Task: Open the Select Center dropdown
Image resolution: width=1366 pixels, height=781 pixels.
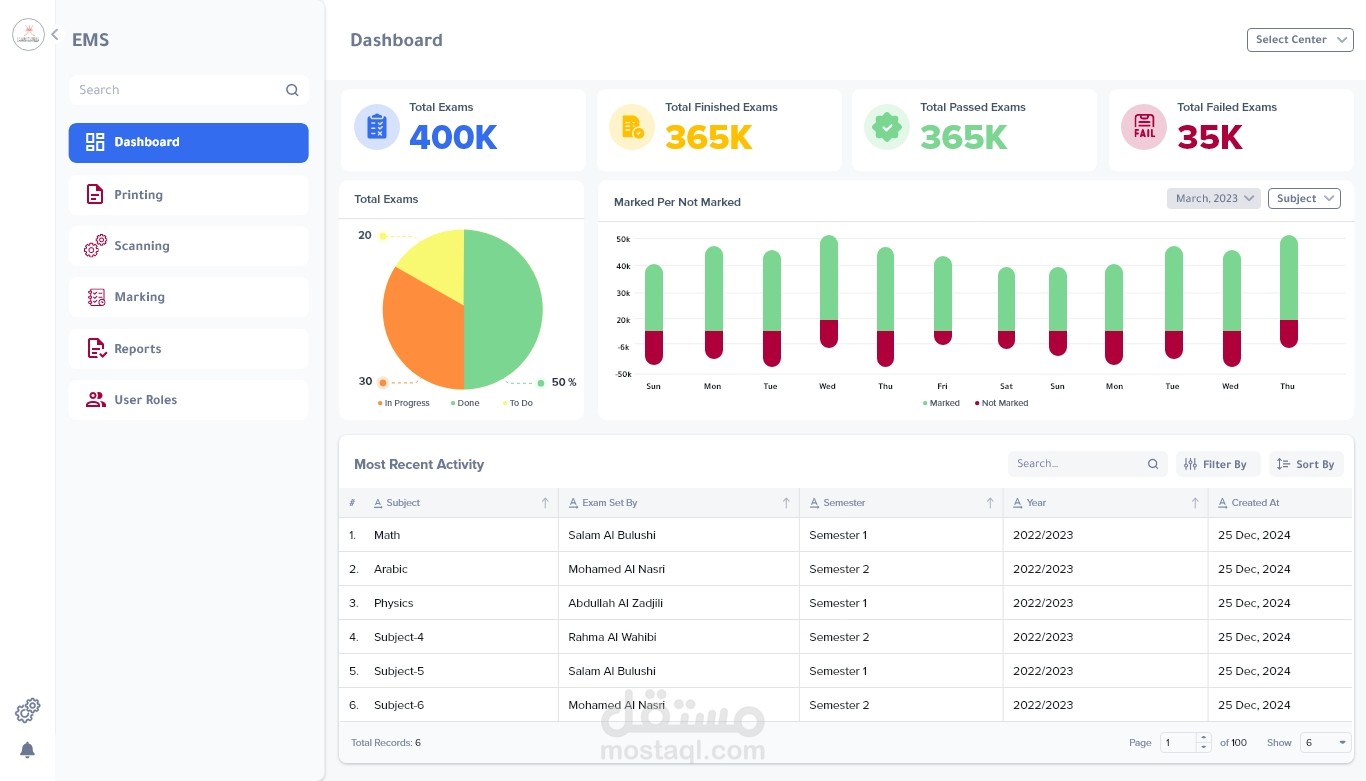Action: click(x=1300, y=40)
